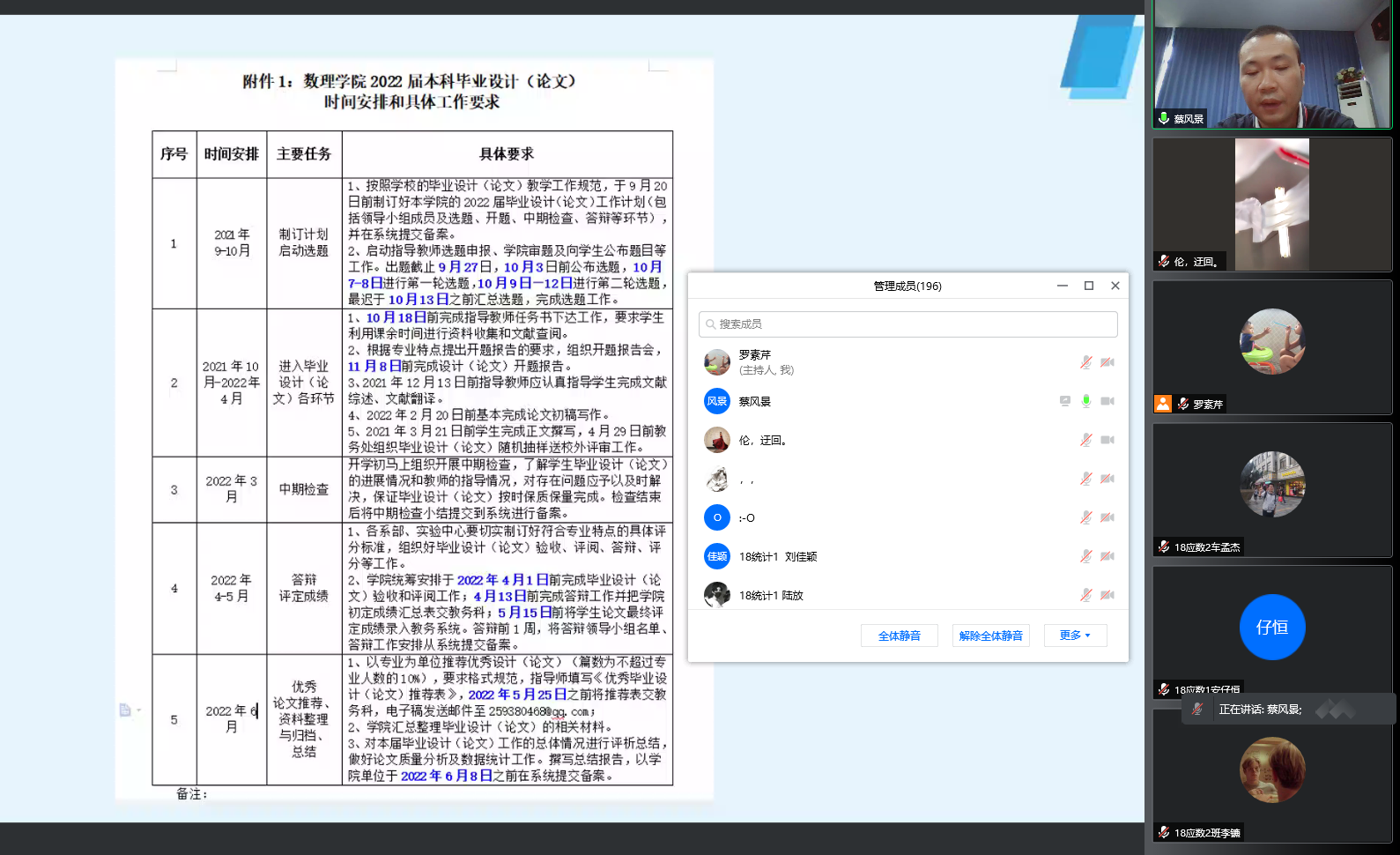The height and width of the screenshot is (855, 1400).
Task: Click screen share icon beside 蔡风景
Action: 1065,401
